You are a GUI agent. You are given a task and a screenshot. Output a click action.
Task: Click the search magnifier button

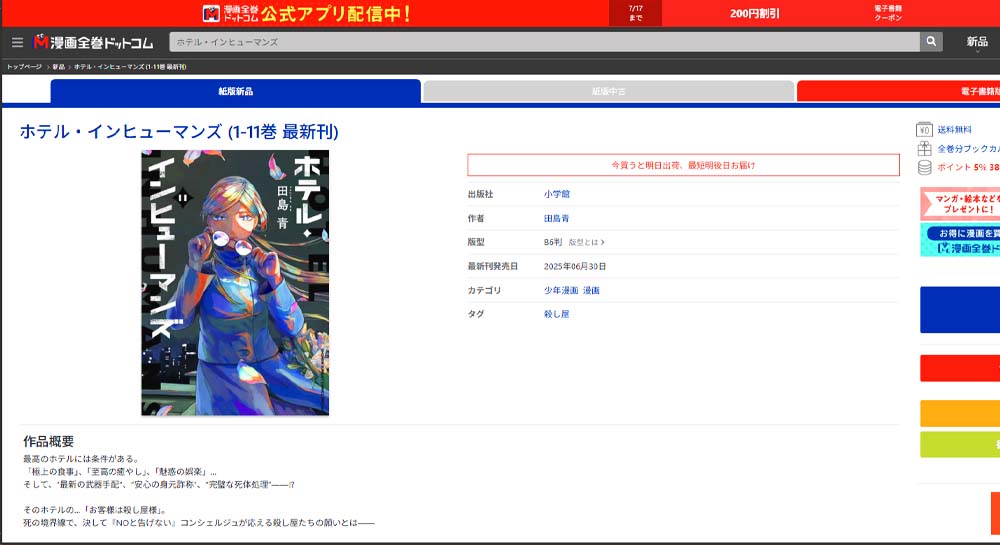[931, 41]
